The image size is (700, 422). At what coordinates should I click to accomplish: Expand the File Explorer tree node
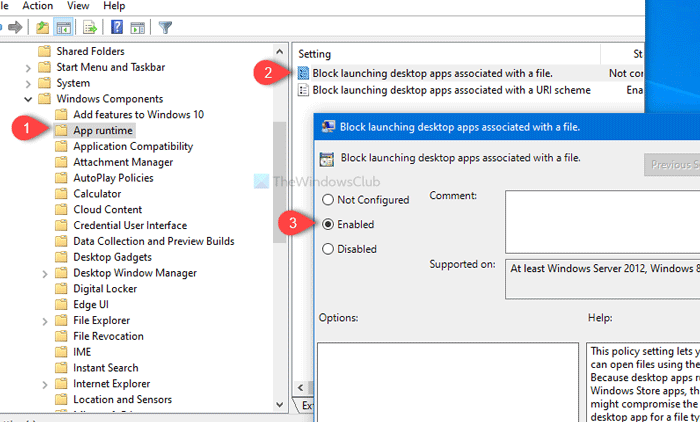tap(45, 321)
